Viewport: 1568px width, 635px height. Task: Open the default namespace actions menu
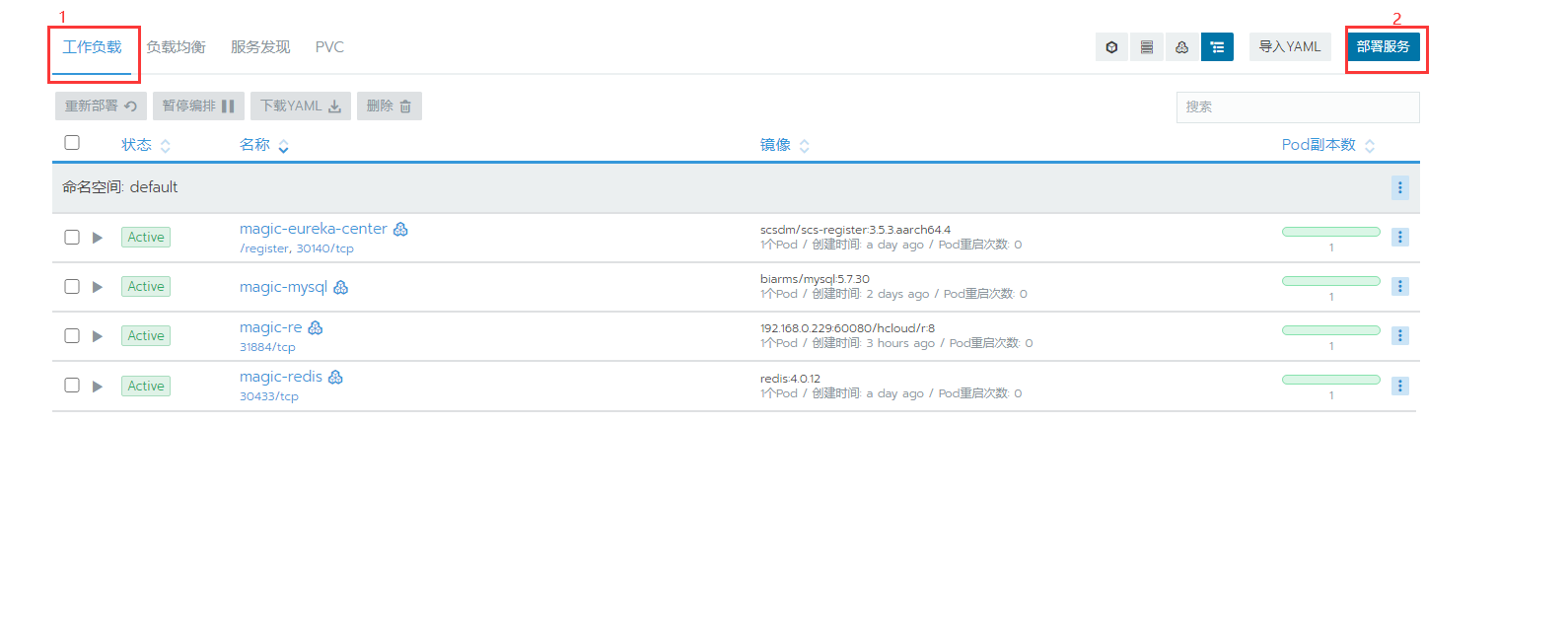click(x=1400, y=187)
